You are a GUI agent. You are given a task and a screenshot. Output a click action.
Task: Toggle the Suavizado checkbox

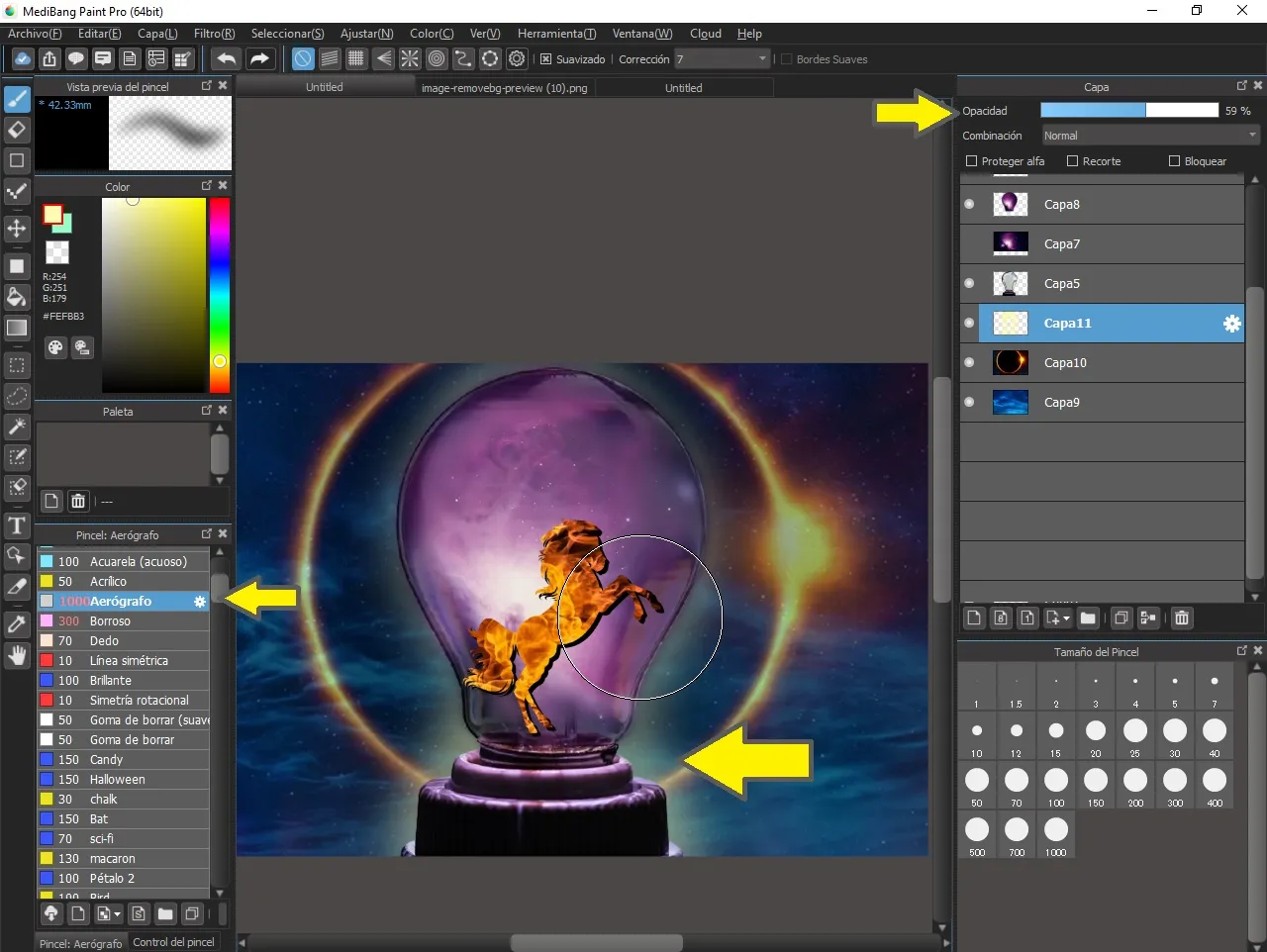(545, 59)
